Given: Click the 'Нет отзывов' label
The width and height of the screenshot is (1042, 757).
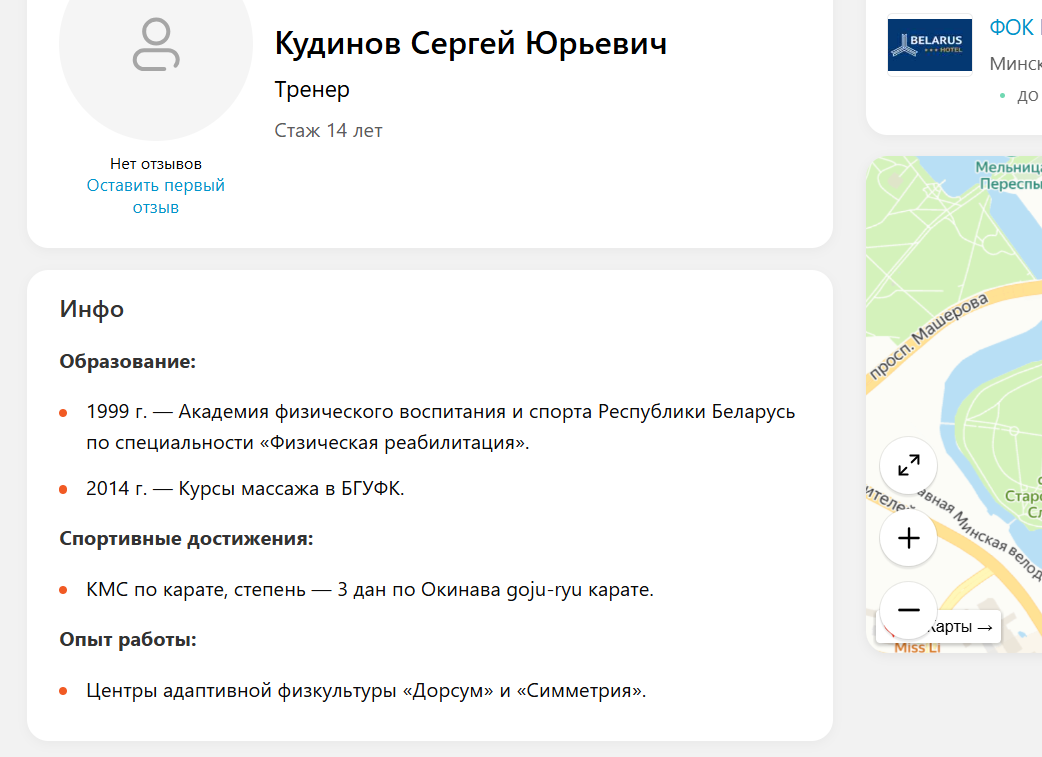Looking at the screenshot, I should pos(156,163).
